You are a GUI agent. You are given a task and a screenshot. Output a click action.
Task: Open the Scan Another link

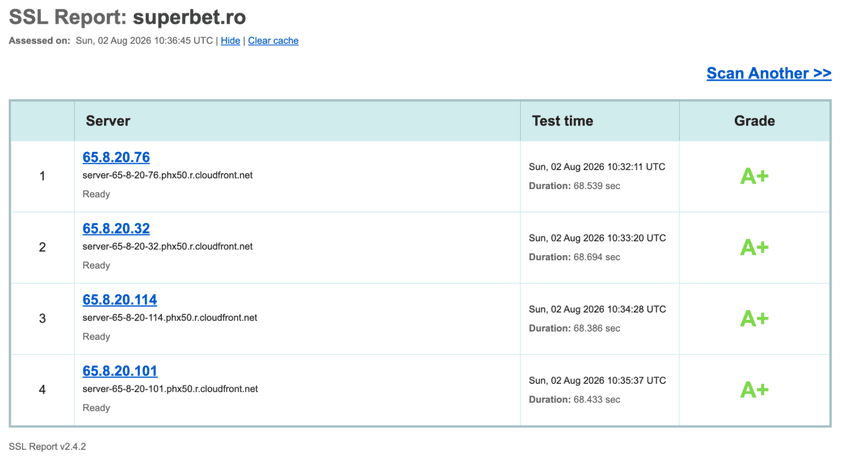coord(769,73)
